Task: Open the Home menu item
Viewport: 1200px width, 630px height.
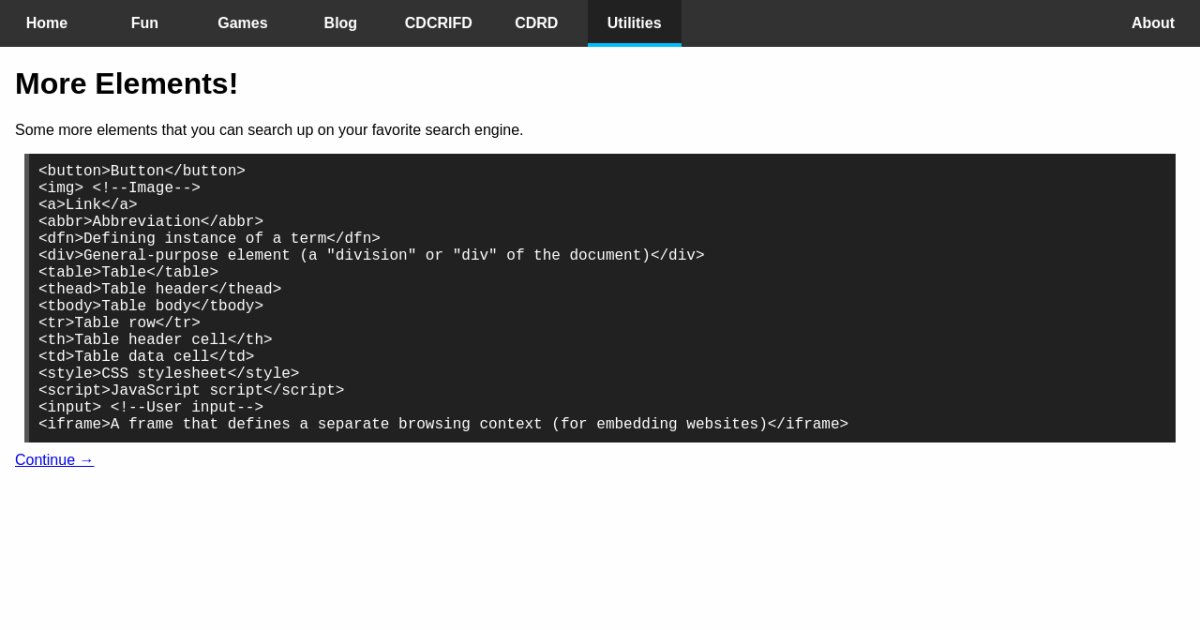Action: 47,23
